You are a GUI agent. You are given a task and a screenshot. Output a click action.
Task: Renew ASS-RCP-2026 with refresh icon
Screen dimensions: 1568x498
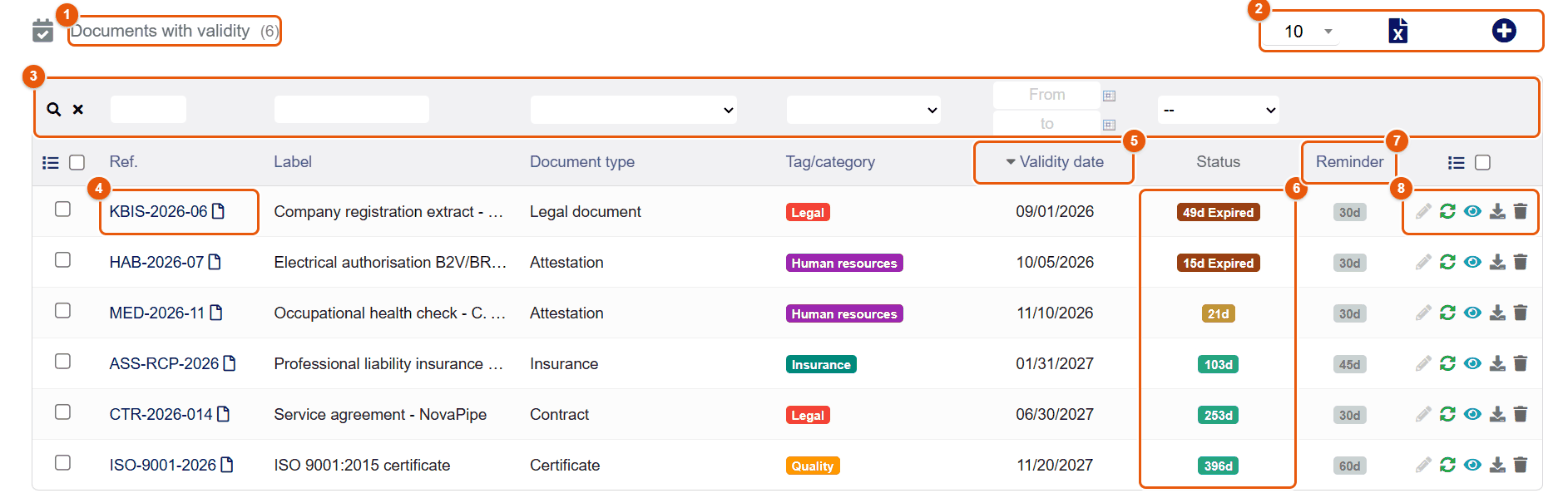click(1447, 364)
